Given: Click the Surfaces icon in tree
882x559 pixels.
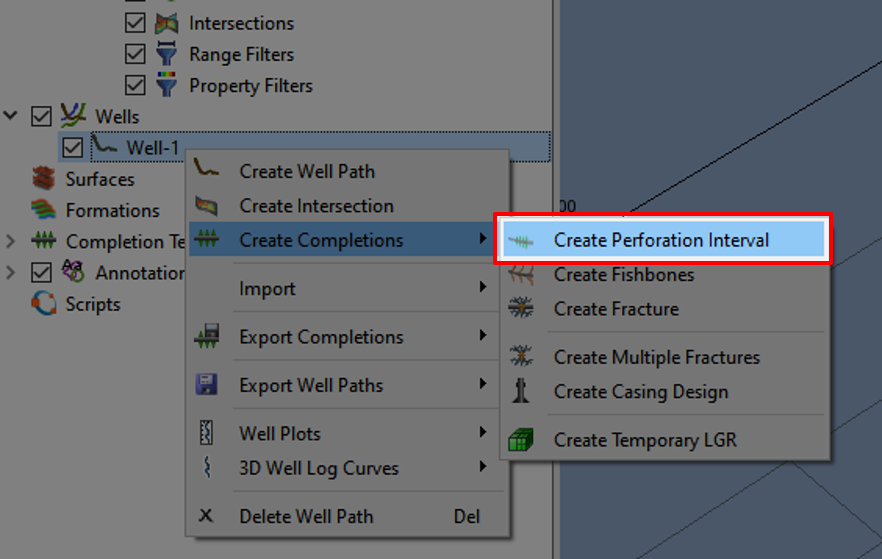Looking at the screenshot, I should (43, 179).
